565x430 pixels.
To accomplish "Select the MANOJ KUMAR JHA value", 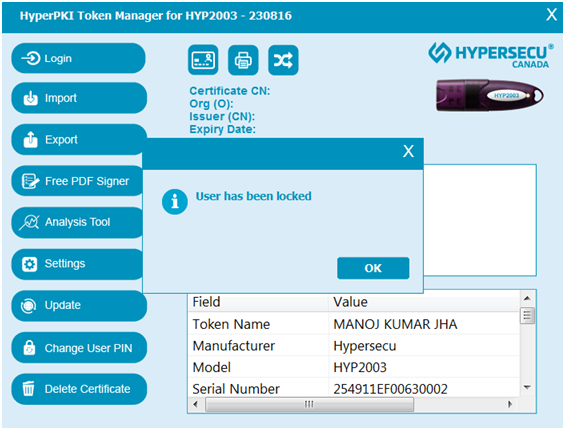I will (x=424, y=324).
